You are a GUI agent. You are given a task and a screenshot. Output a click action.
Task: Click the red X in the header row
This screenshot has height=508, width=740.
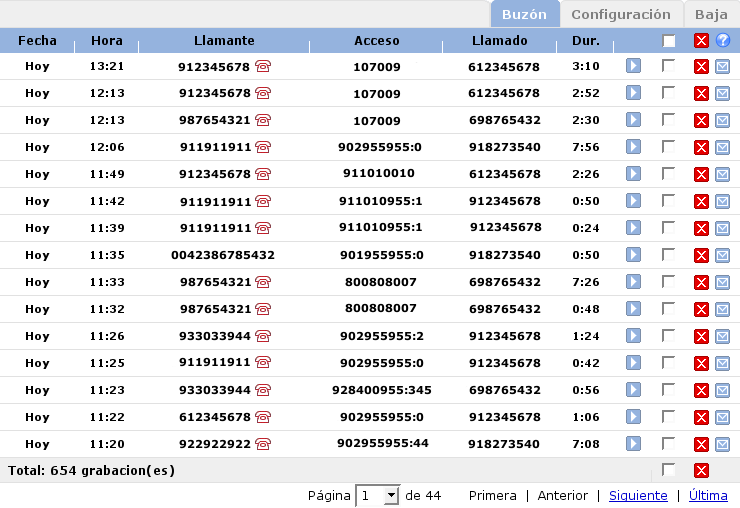point(701,41)
